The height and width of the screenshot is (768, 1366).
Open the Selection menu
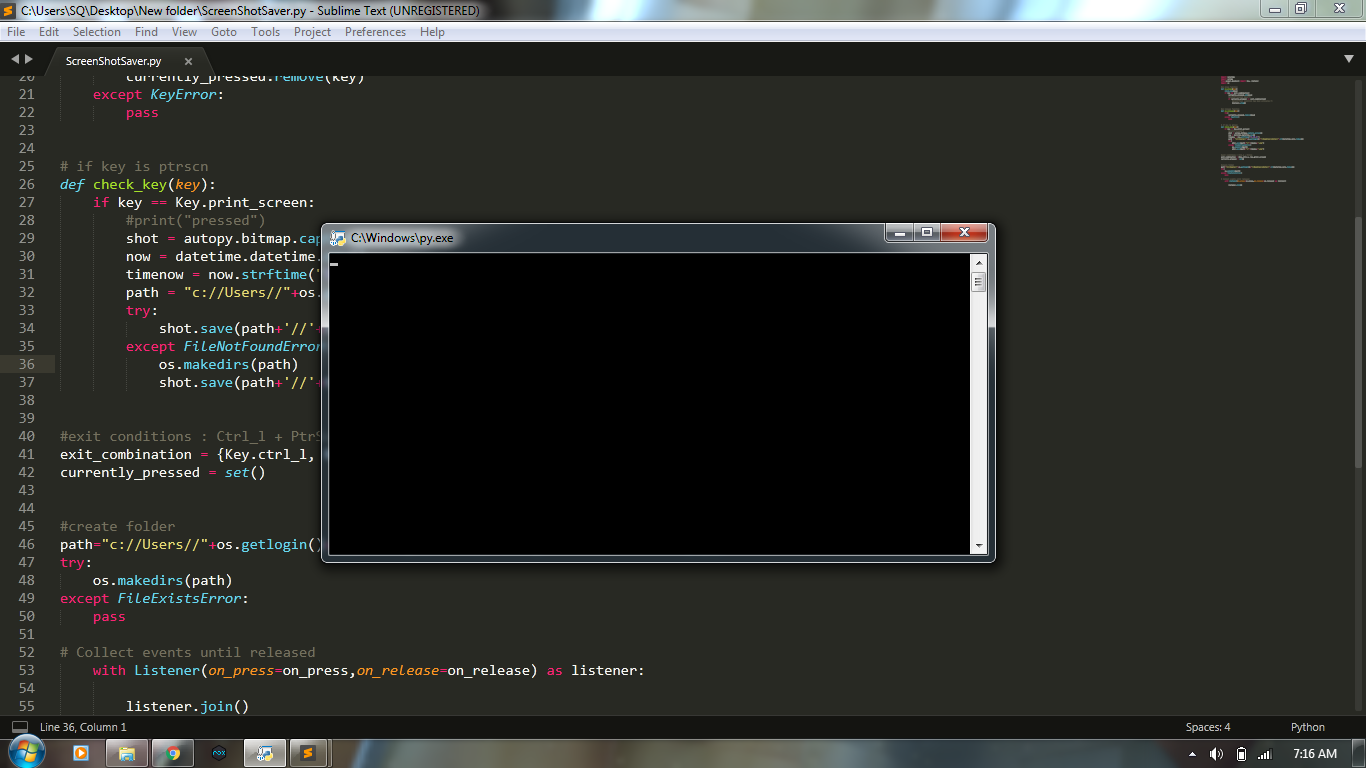pyautogui.click(x=97, y=31)
